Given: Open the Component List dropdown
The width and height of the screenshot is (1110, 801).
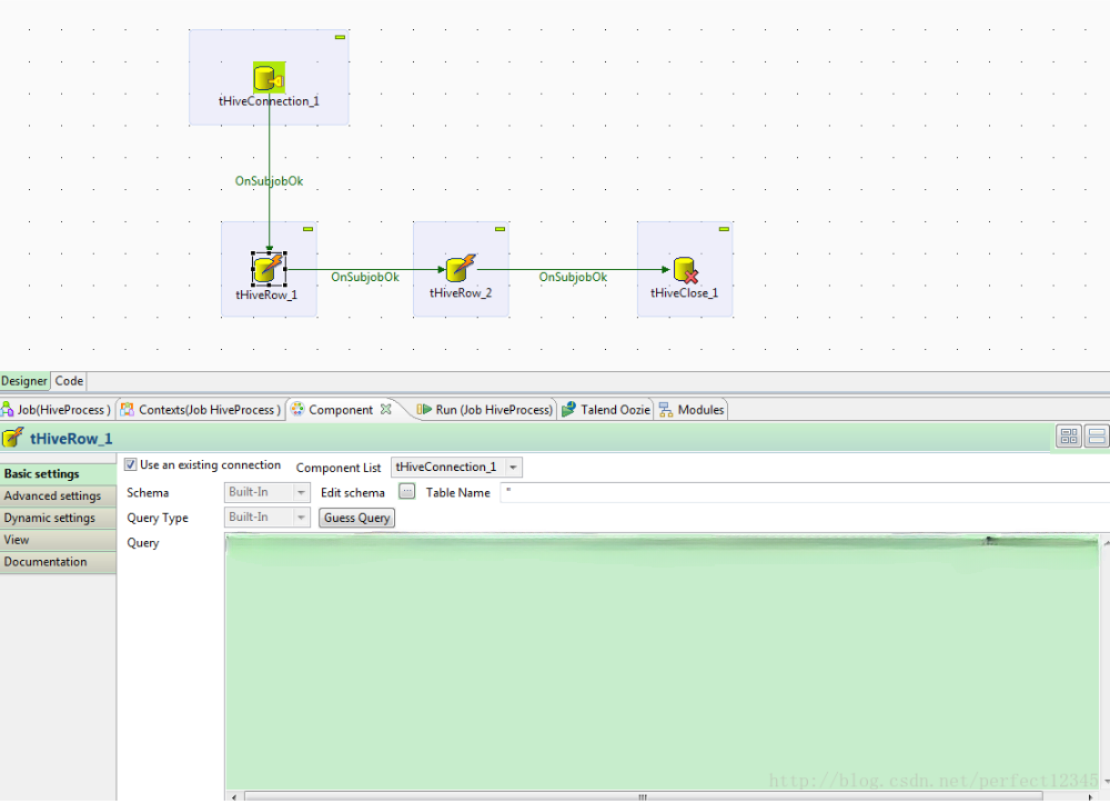Looking at the screenshot, I should [x=513, y=467].
